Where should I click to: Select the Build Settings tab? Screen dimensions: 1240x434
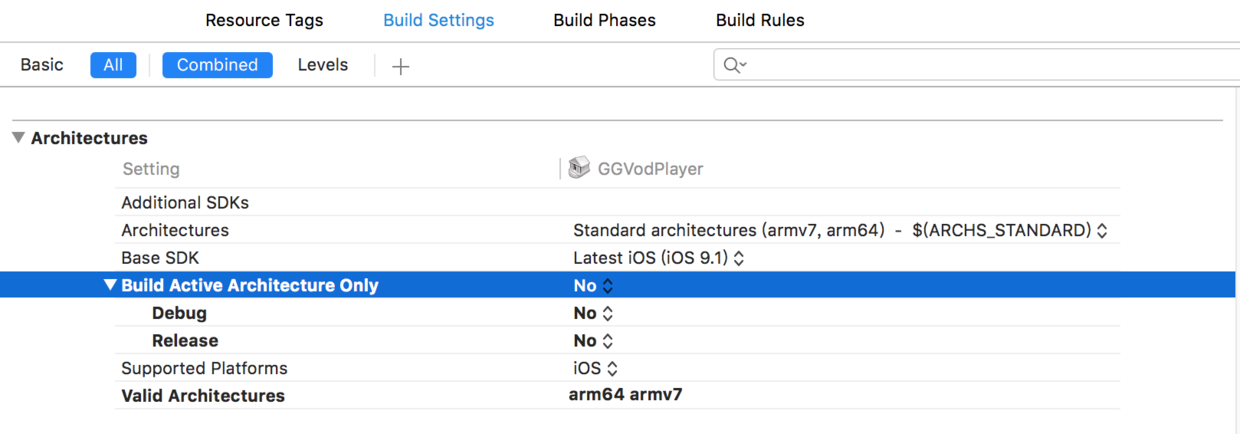pos(439,20)
